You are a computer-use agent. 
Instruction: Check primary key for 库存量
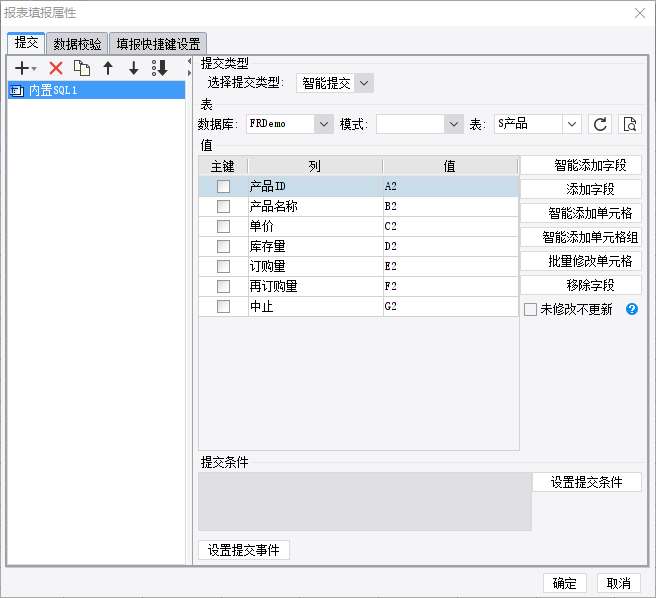[x=223, y=246]
